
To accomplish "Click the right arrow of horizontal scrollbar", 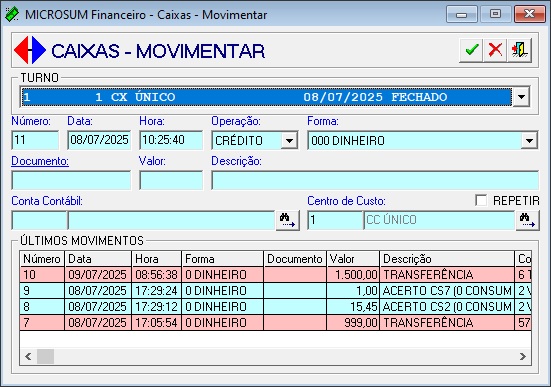I will coord(523,356).
